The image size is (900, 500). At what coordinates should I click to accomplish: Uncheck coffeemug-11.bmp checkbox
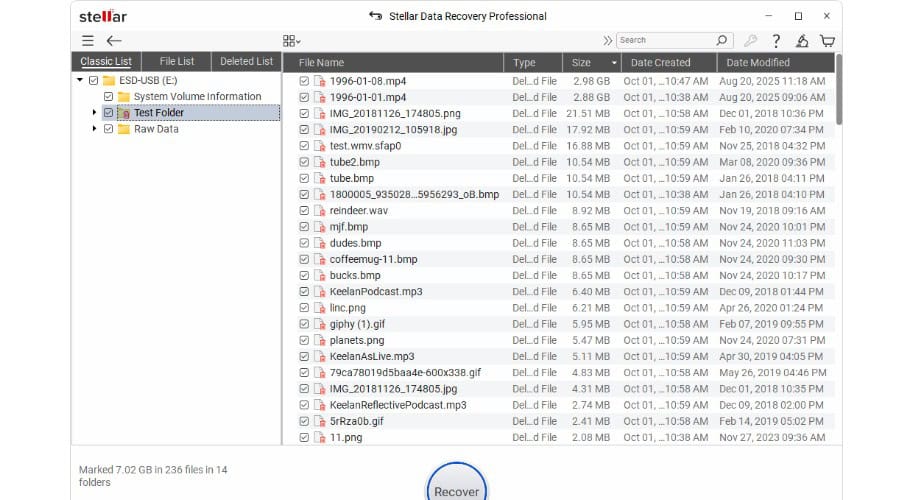tap(304, 259)
